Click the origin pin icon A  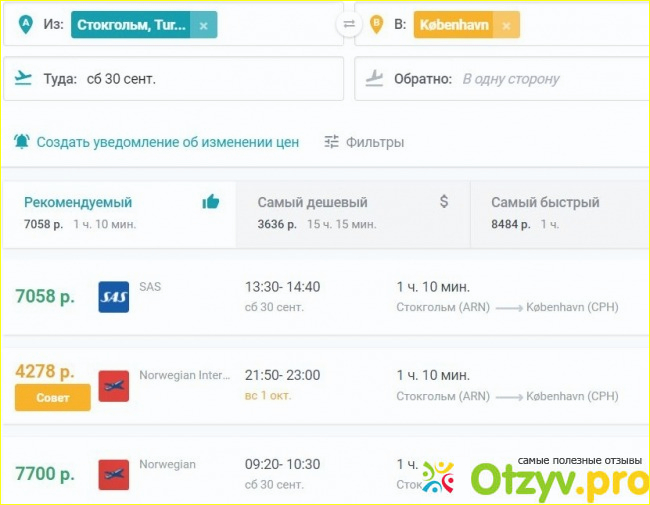tap(24, 24)
